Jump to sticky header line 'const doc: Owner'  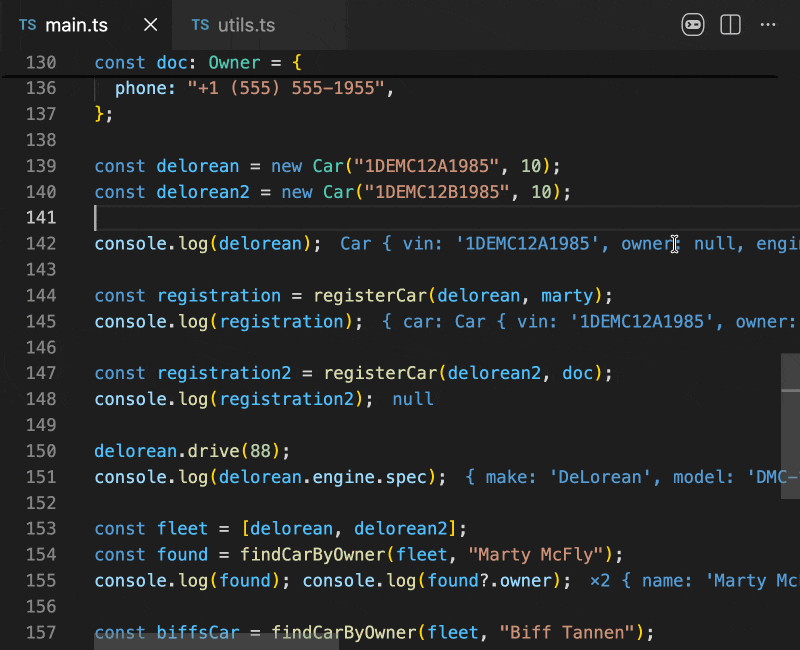click(x=197, y=62)
